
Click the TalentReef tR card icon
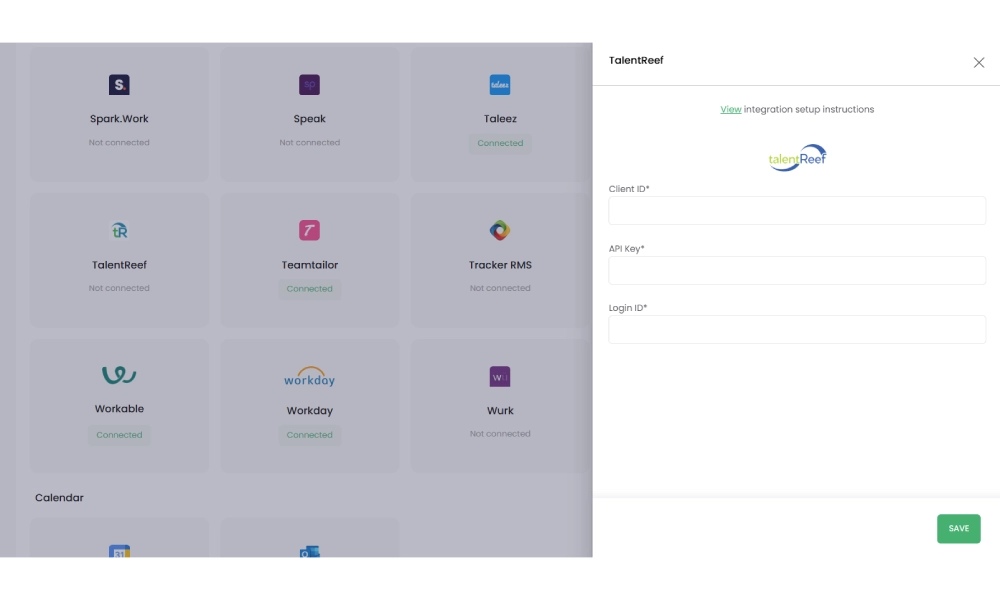[x=119, y=230]
